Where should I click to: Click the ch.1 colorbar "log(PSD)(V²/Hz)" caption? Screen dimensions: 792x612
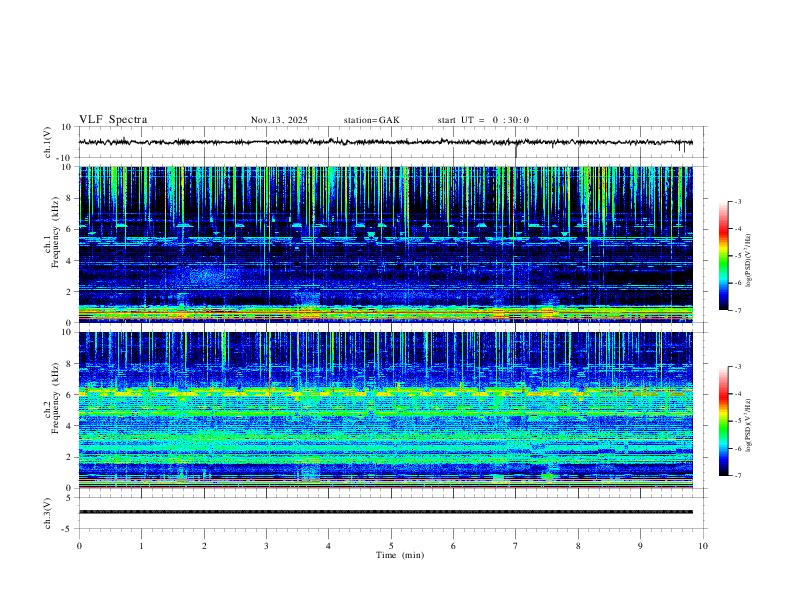749,260
